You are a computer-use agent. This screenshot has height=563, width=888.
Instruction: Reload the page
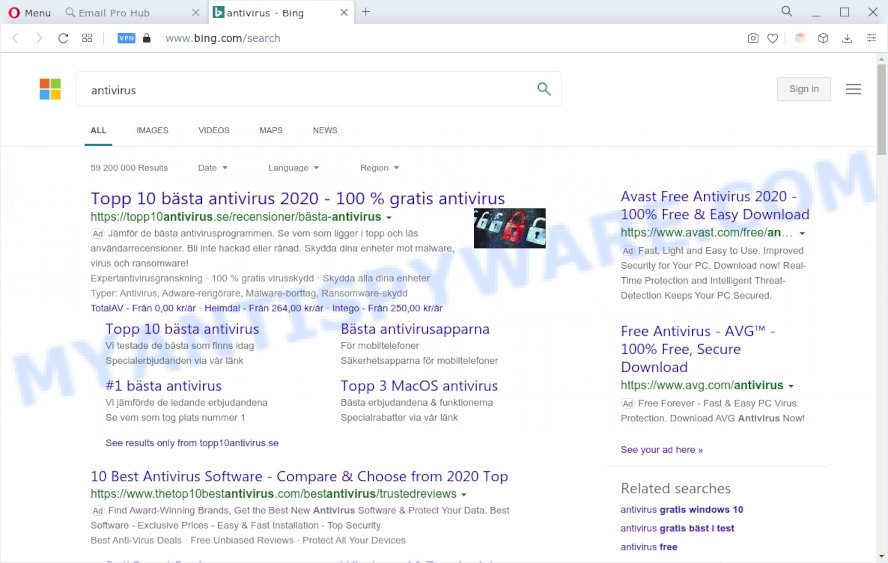[x=63, y=38]
